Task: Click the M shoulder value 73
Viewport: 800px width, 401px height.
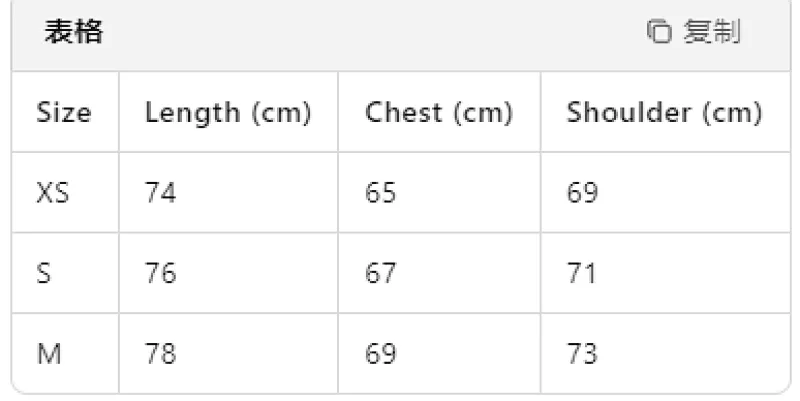Action: coord(582,354)
